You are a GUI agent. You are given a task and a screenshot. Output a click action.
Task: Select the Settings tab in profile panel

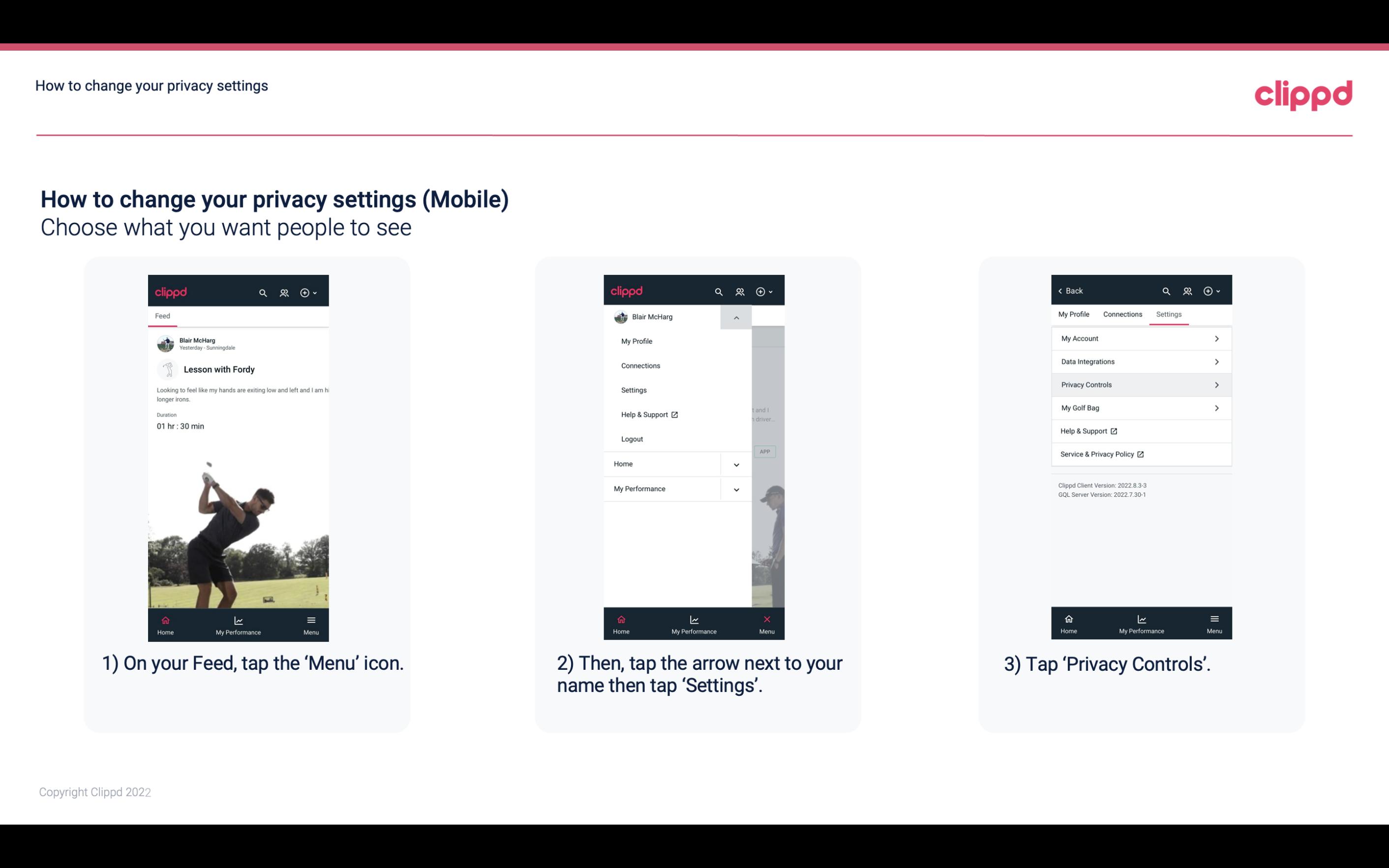[x=1169, y=314]
